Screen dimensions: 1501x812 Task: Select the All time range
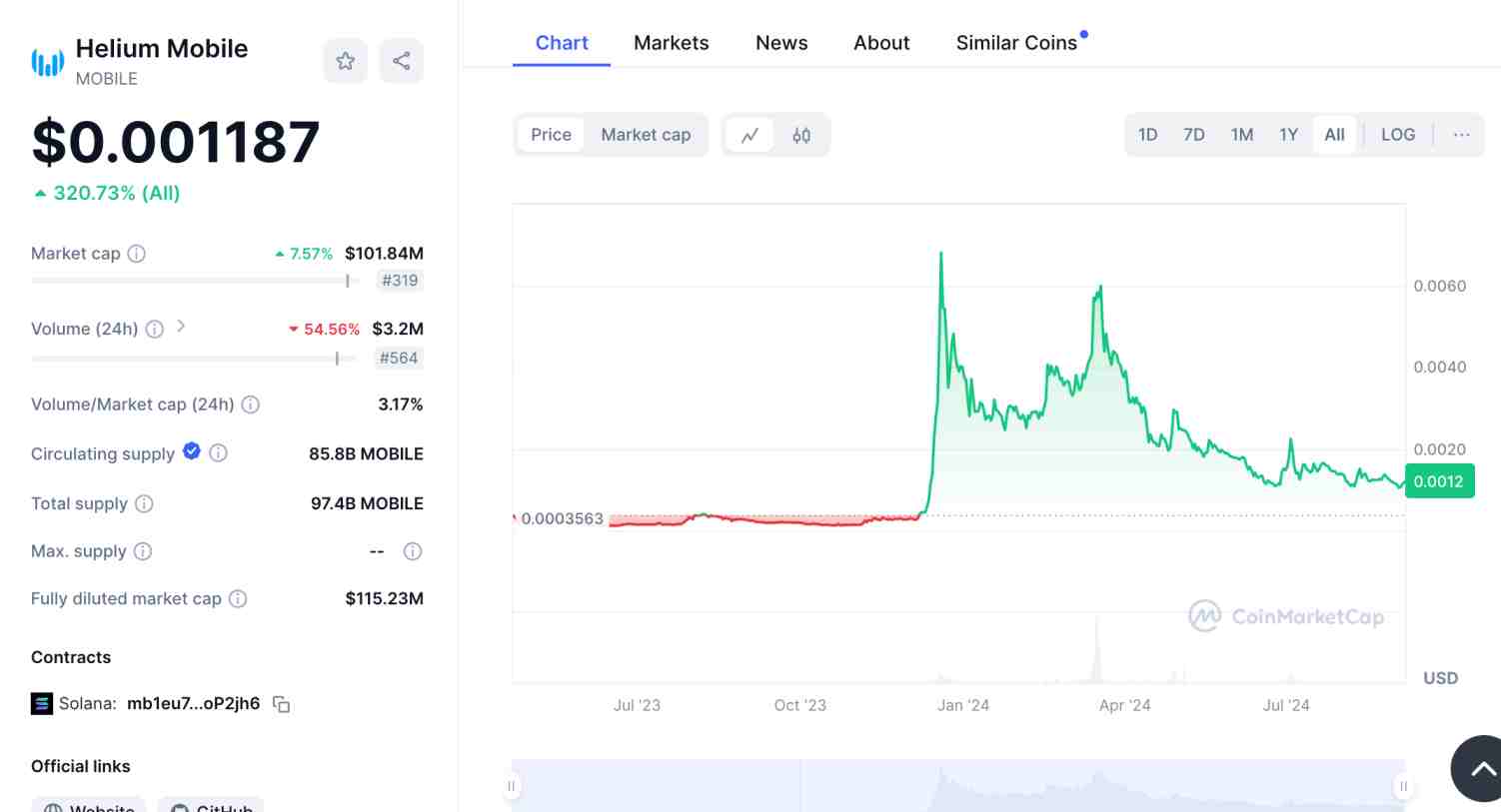click(1335, 135)
